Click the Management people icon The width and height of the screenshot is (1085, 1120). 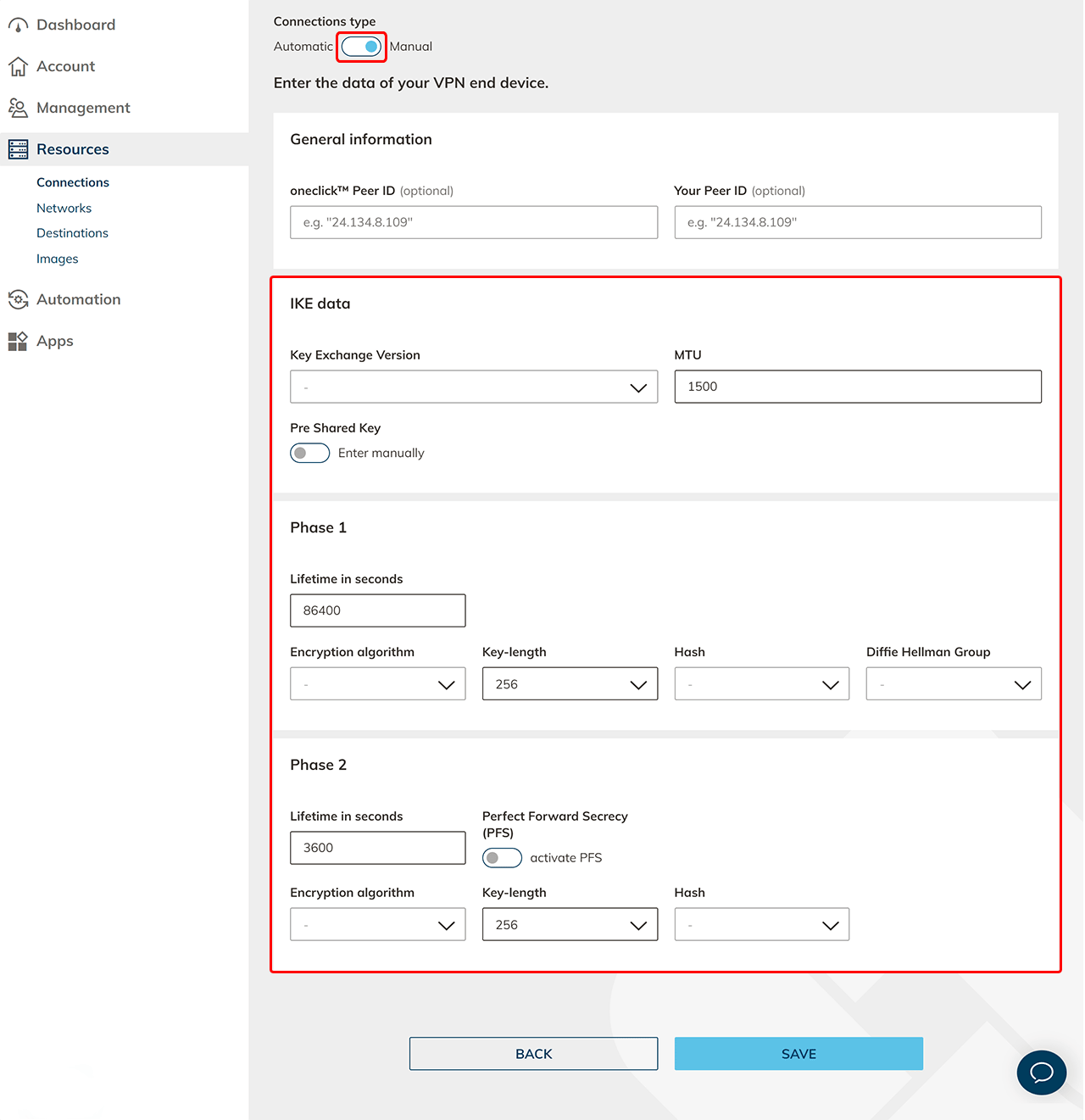tap(18, 108)
